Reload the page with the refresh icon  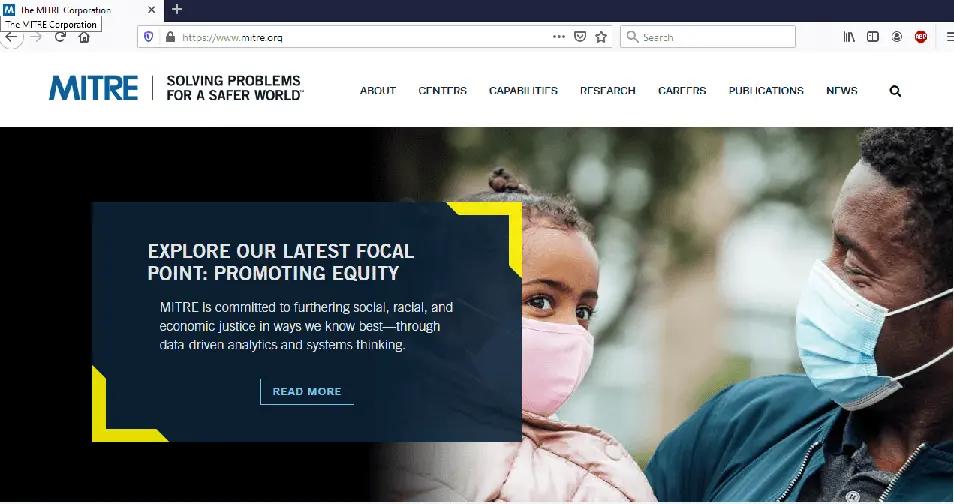click(x=60, y=37)
